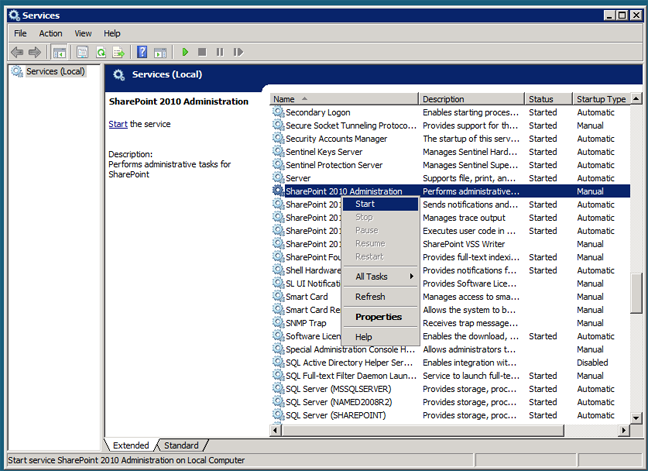Open the blue Help question-mark icon
The width and height of the screenshot is (648, 471).
[x=142, y=52]
